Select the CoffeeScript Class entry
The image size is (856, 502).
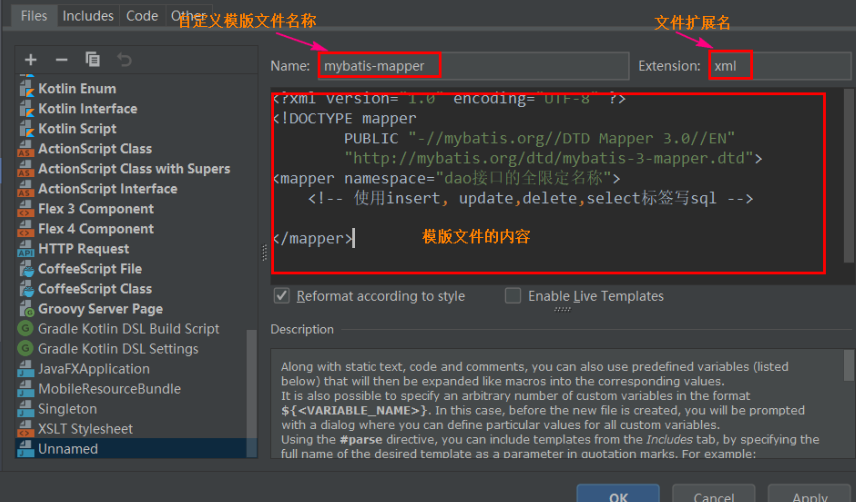coord(94,289)
